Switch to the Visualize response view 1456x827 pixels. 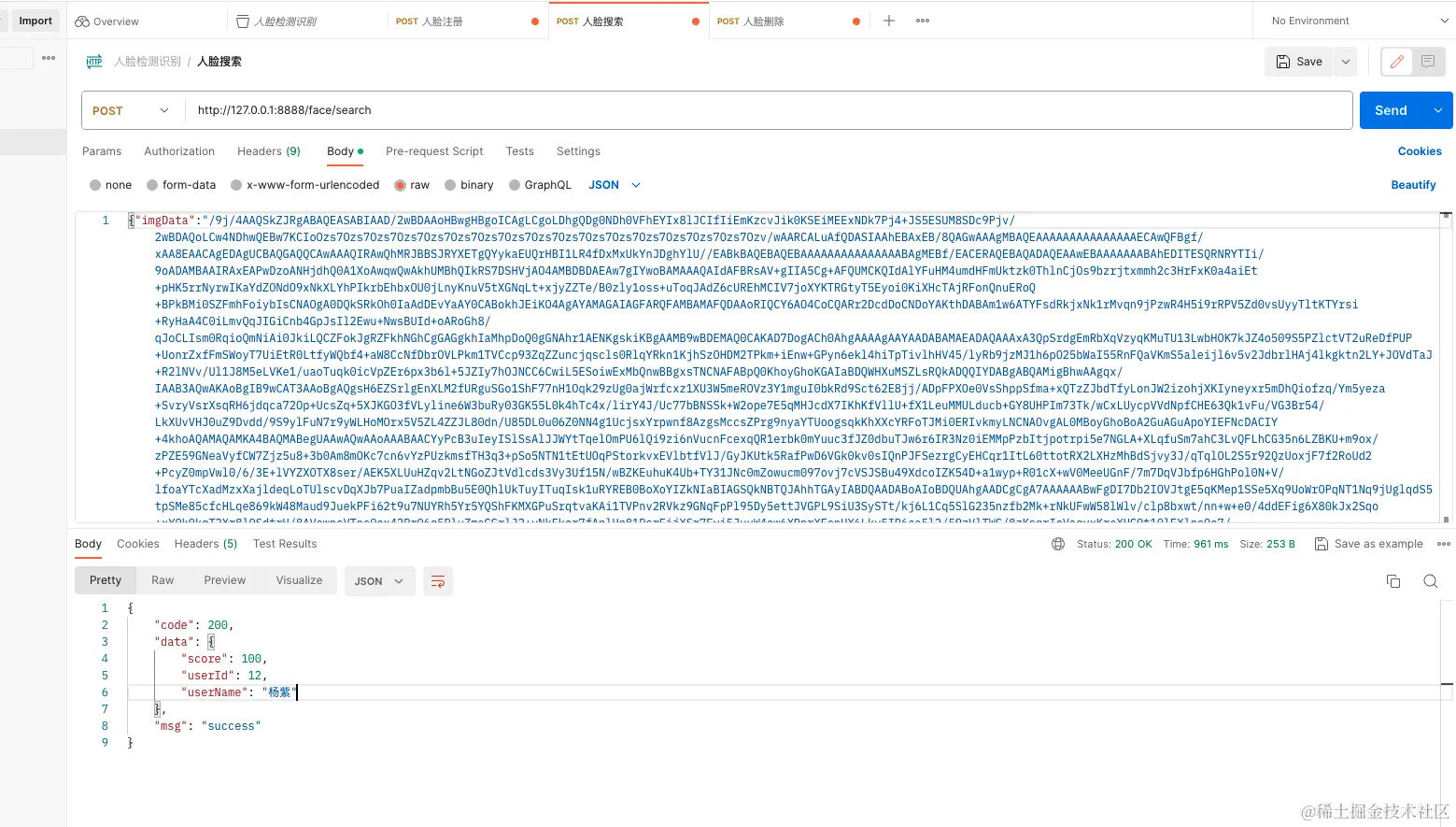pos(299,580)
